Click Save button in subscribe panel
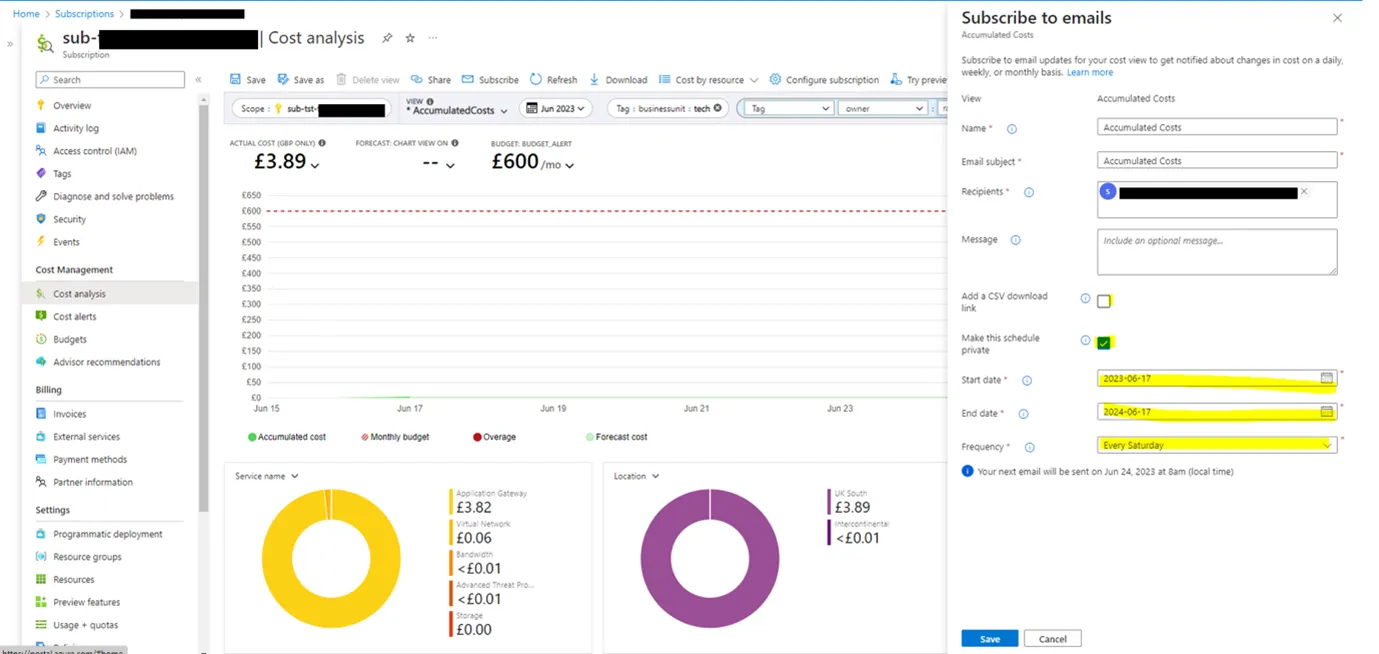 [x=989, y=639]
